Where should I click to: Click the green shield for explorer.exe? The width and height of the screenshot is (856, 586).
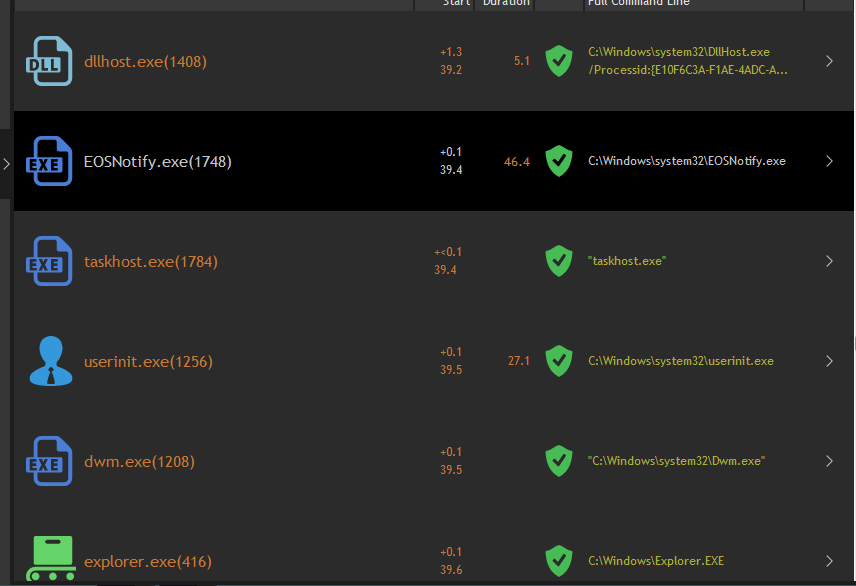click(x=558, y=561)
